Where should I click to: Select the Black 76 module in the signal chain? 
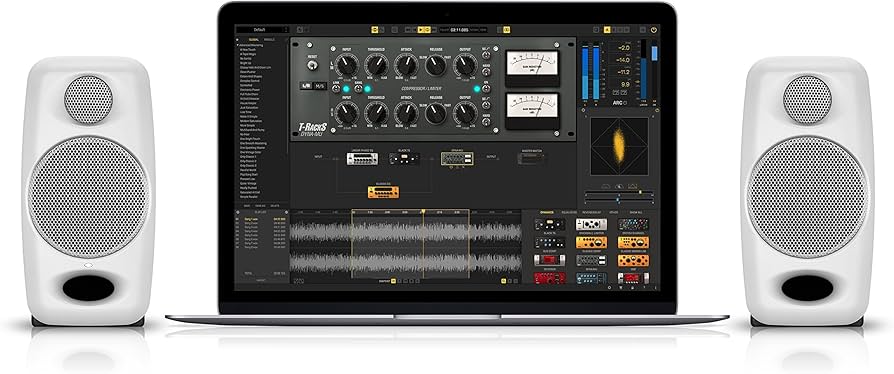click(x=404, y=158)
